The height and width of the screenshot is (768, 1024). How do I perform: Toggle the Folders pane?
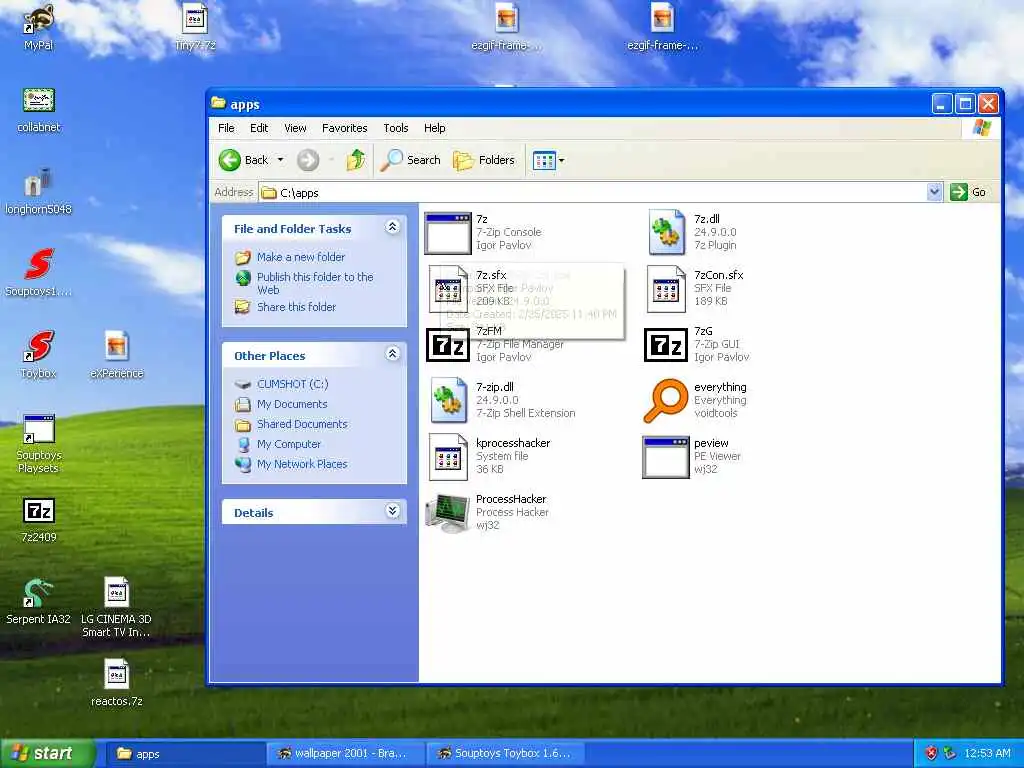click(484, 160)
